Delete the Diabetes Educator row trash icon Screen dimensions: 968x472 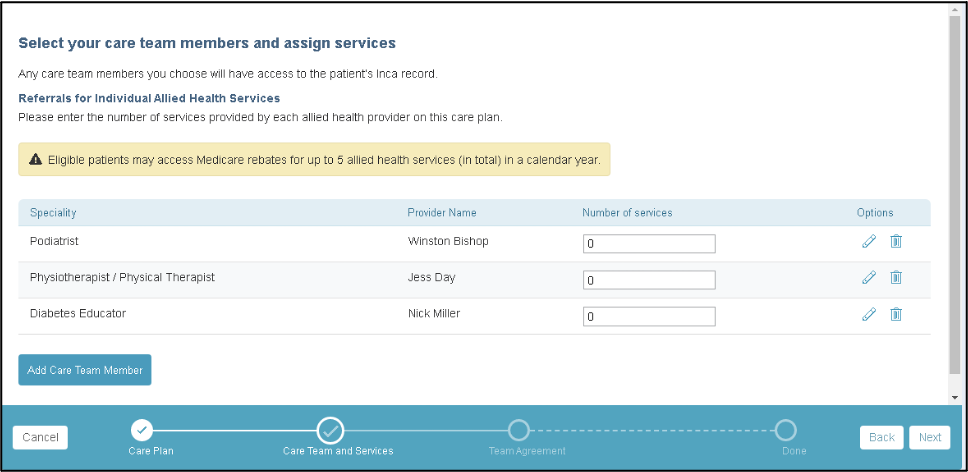coord(896,315)
